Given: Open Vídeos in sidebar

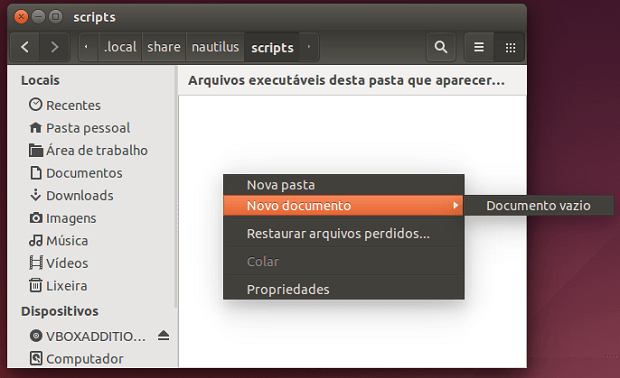Looking at the screenshot, I should (x=67, y=263).
